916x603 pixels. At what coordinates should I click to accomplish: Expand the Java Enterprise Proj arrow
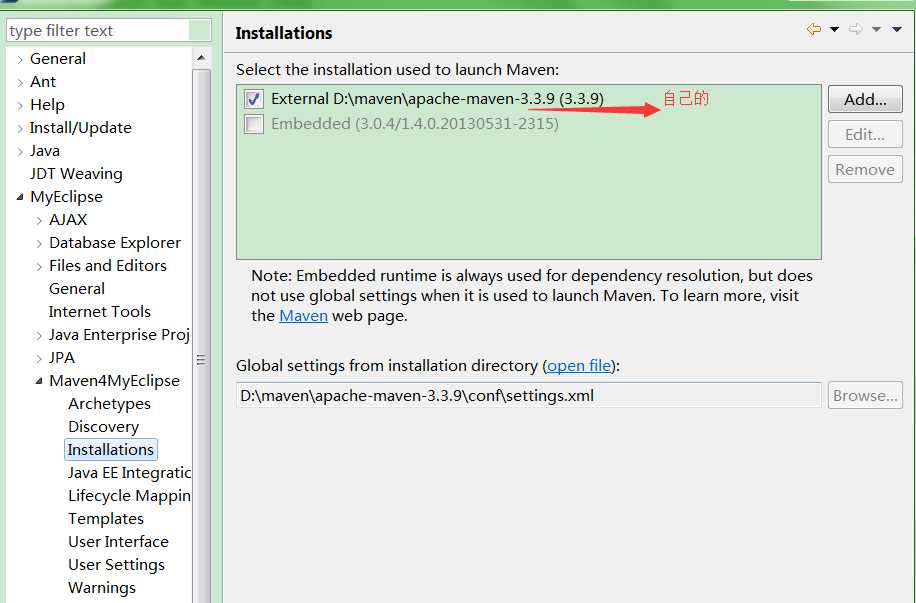pos(39,335)
